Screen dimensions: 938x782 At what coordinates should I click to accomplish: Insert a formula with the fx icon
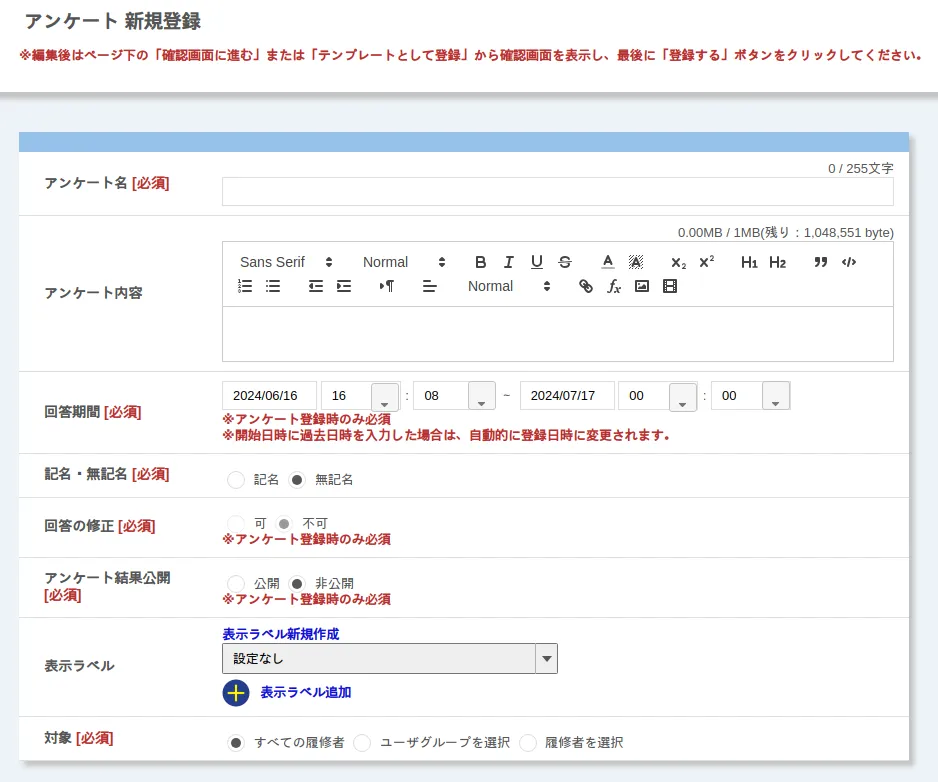[x=614, y=286]
